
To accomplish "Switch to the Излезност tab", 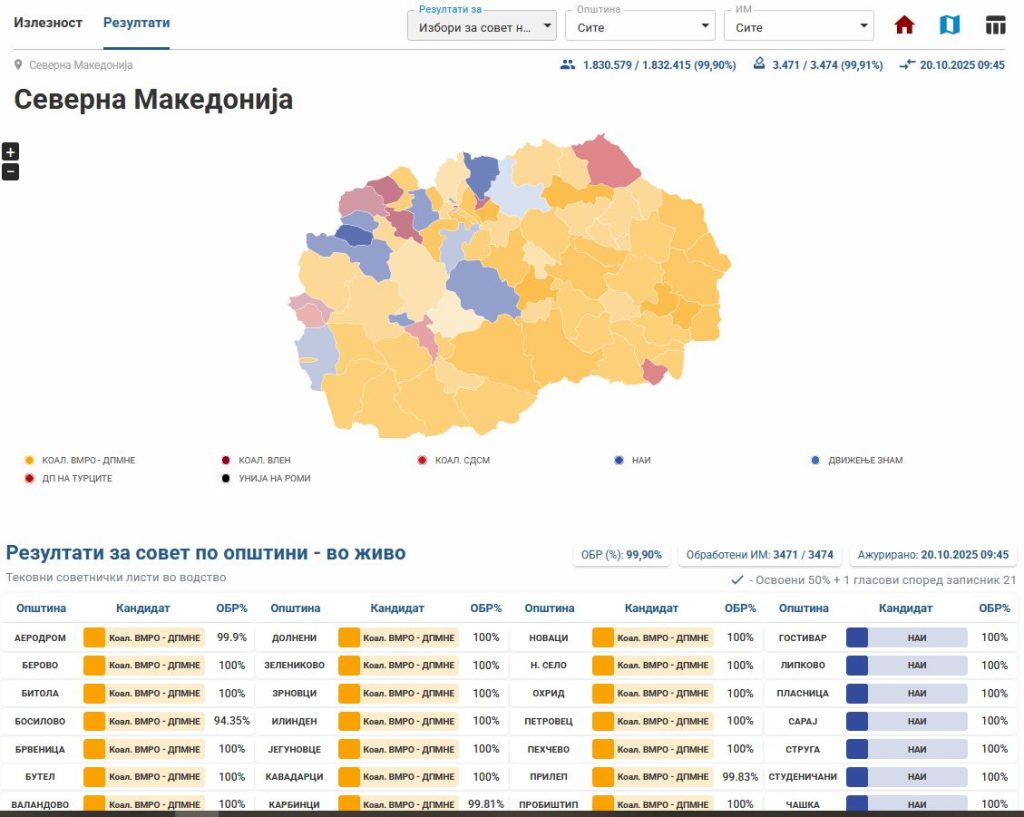I will point(48,23).
